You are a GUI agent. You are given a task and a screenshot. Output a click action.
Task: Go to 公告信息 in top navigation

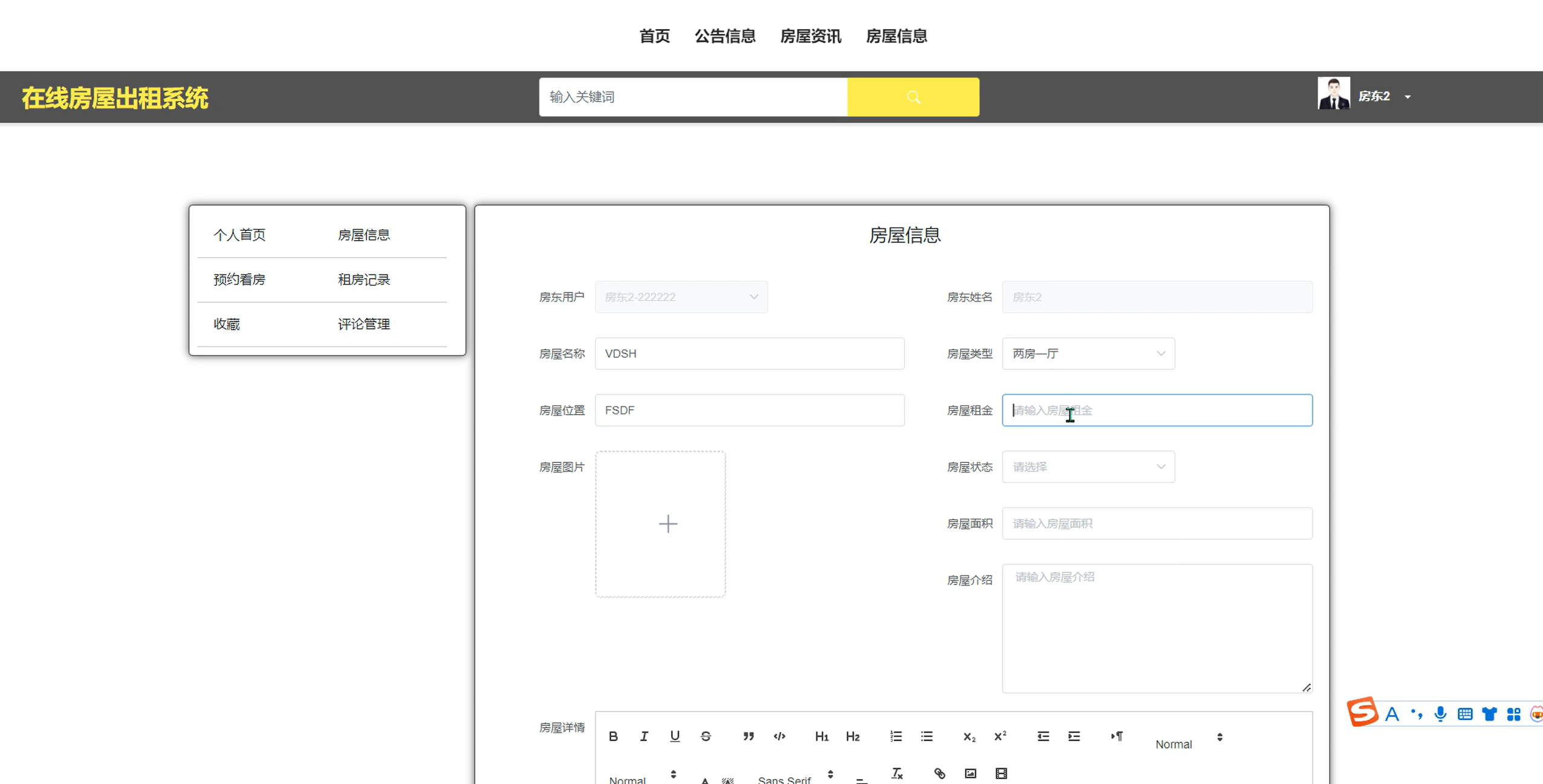[725, 36]
